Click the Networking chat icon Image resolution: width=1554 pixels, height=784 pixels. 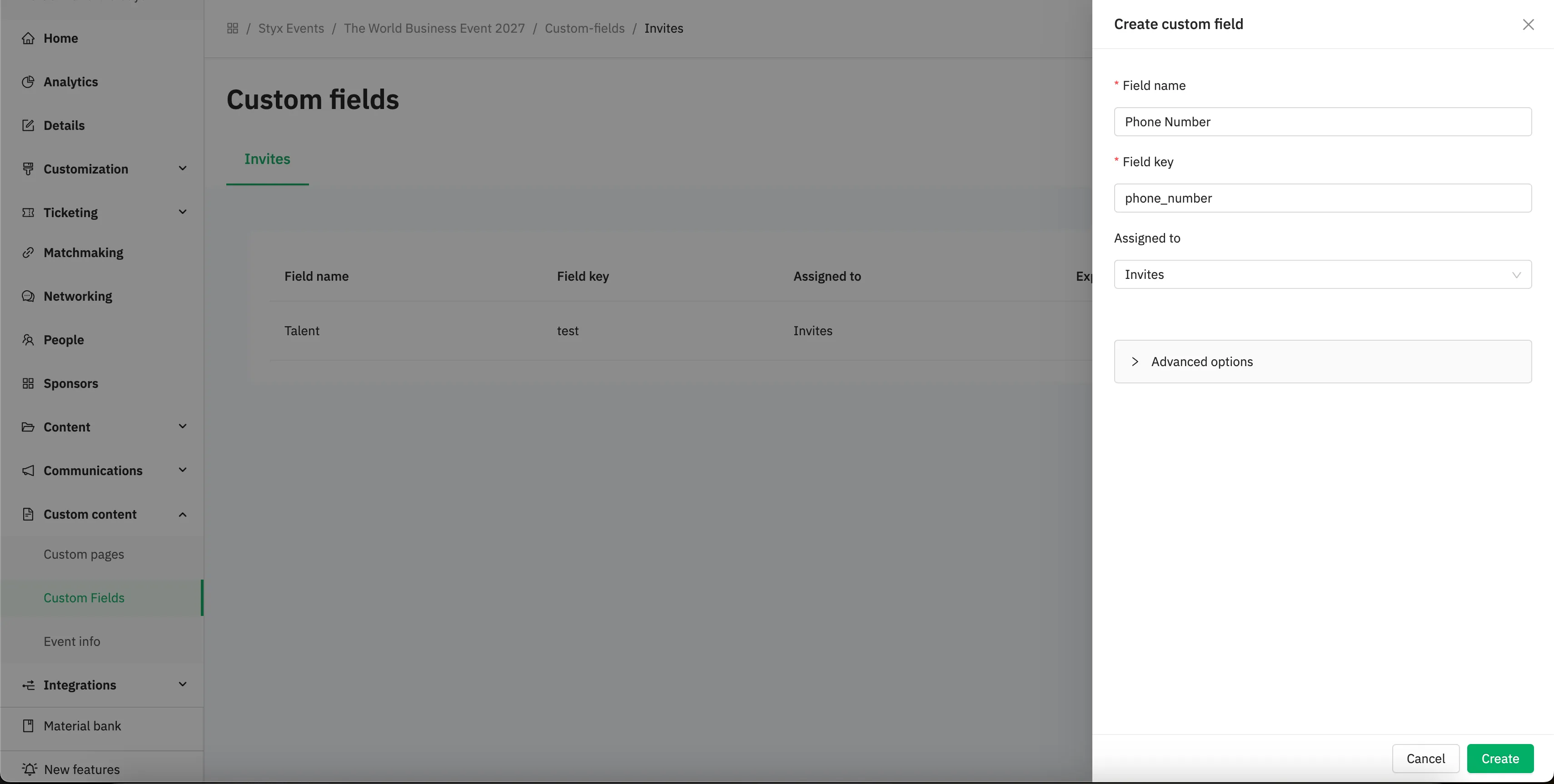click(x=28, y=296)
